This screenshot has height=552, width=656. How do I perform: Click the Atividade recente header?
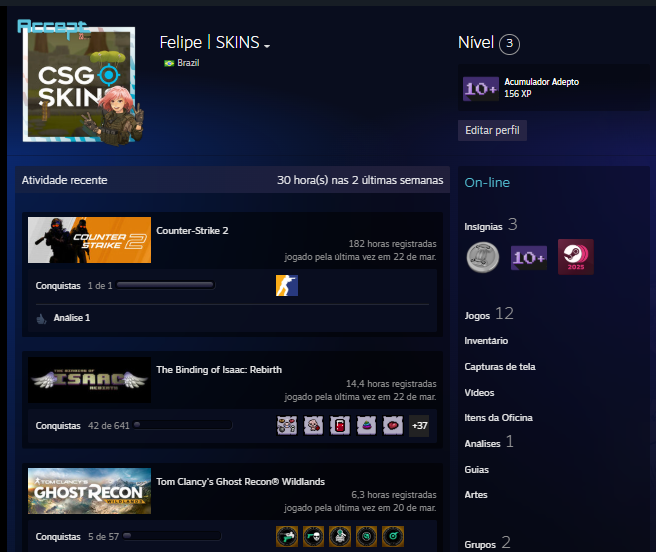coord(64,180)
